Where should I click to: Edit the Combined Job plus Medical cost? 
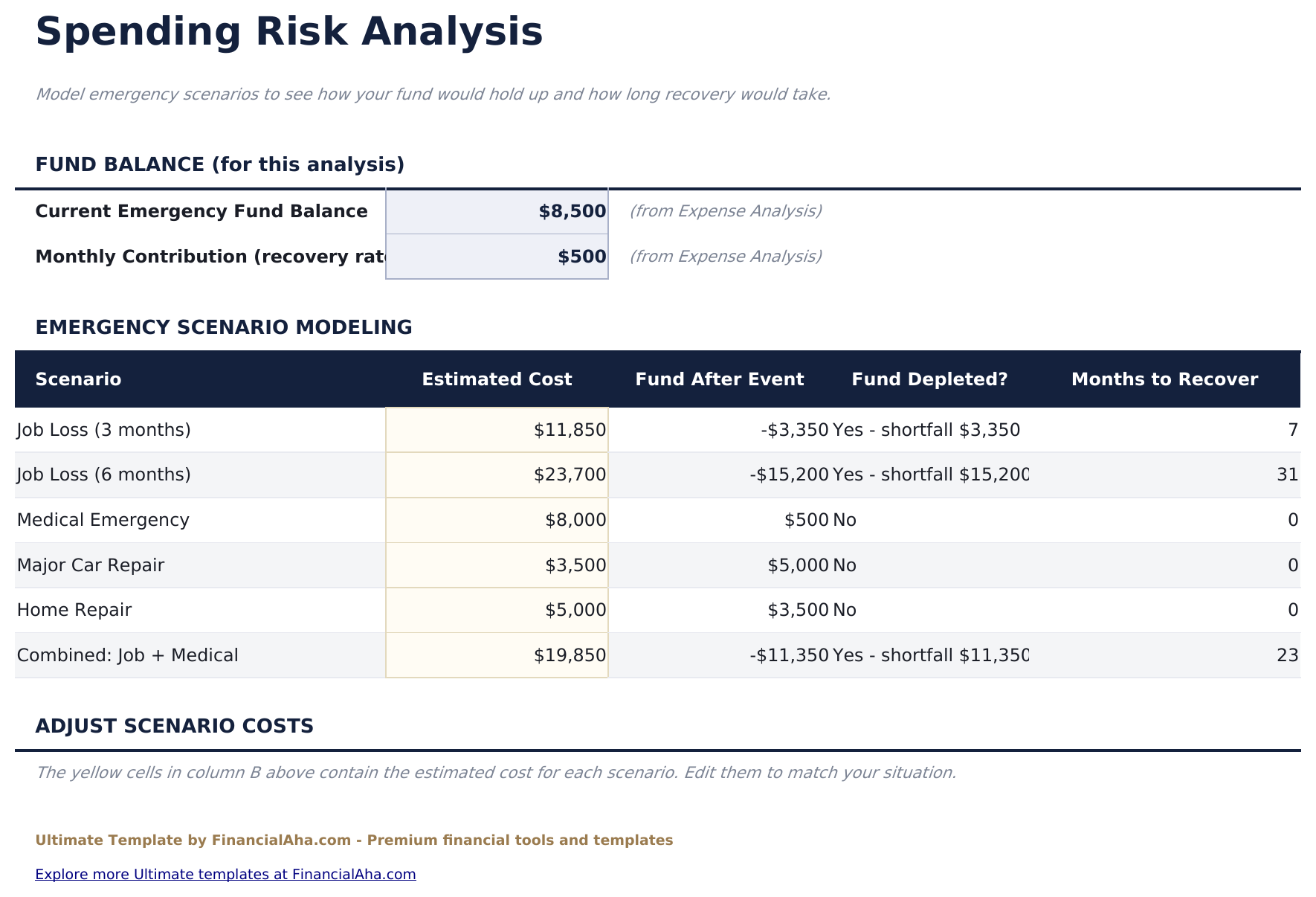(x=497, y=655)
